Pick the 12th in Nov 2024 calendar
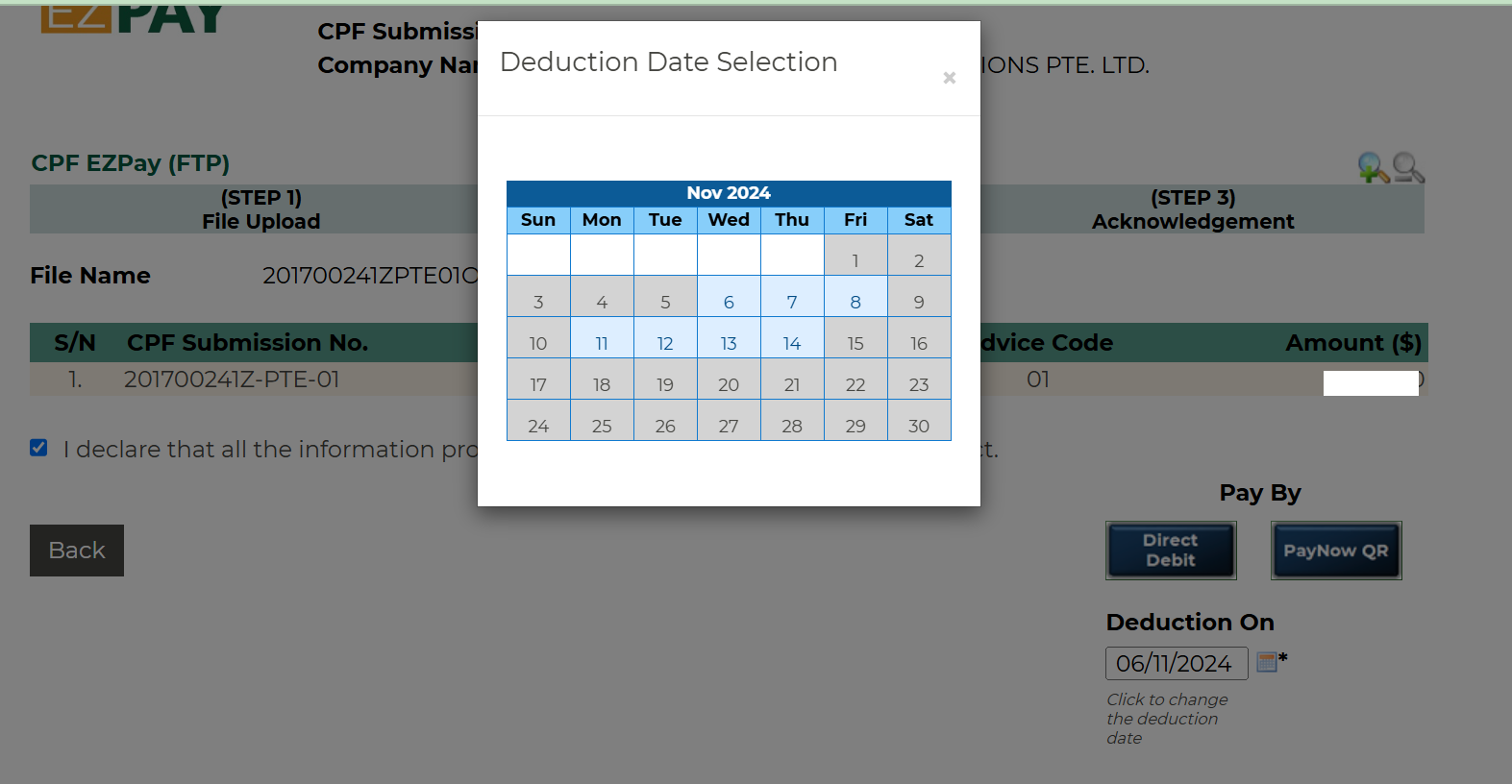 point(665,343)
